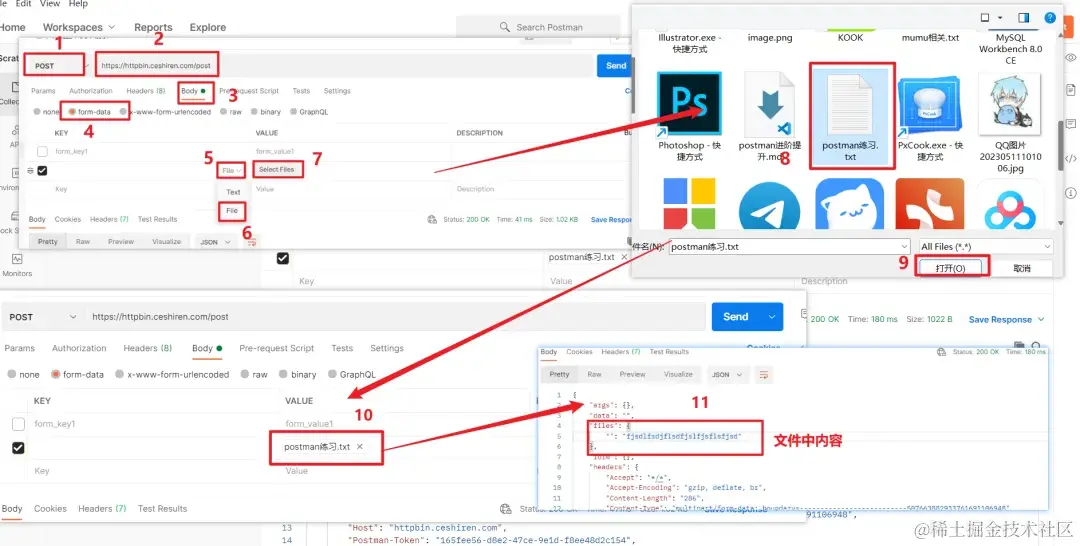
Task: Toggle wrap-lines icon in the blue-bordered response panel
Action: tap(764, 375)
